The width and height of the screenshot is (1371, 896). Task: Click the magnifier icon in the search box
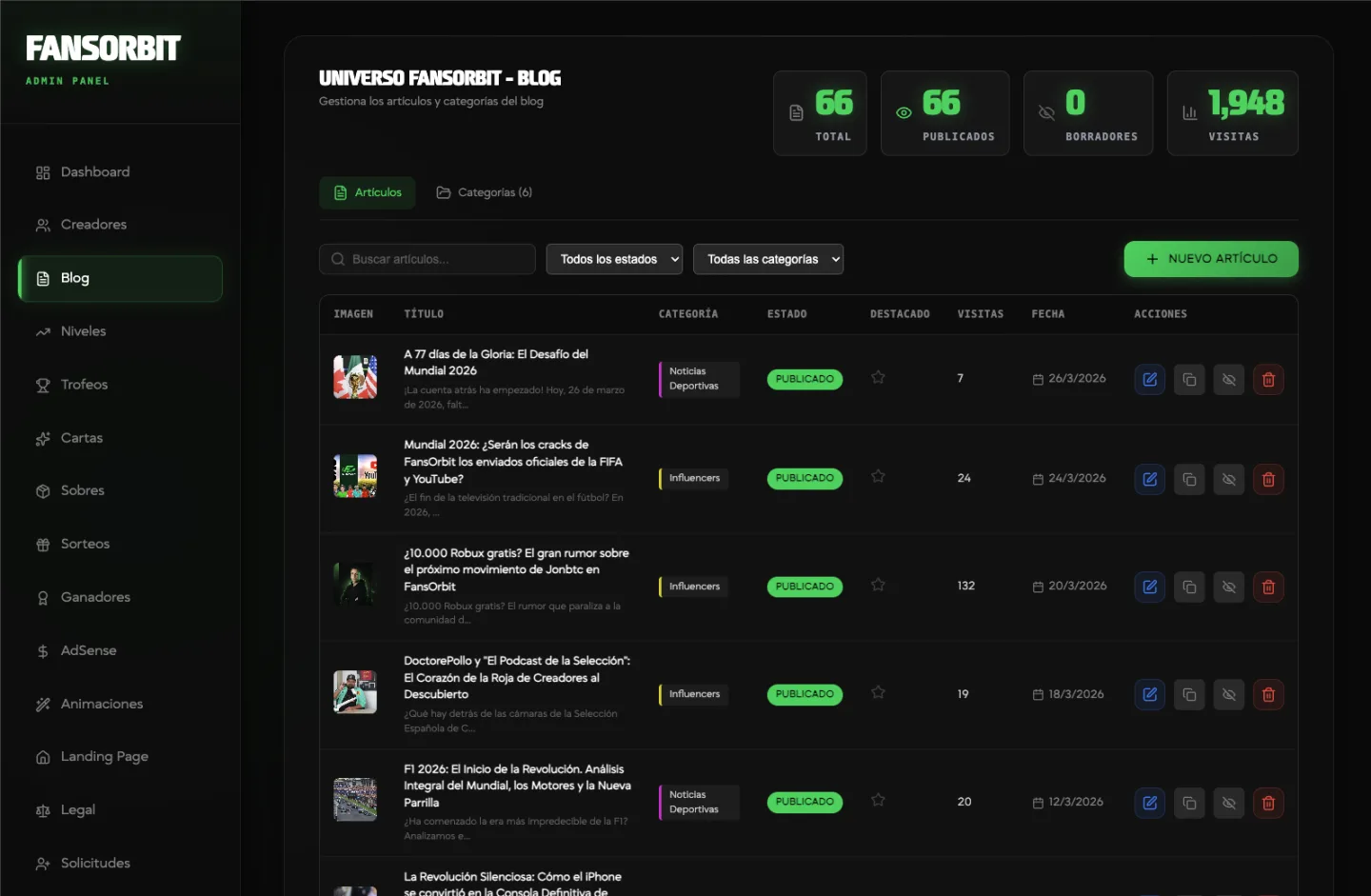click(338, 259)
